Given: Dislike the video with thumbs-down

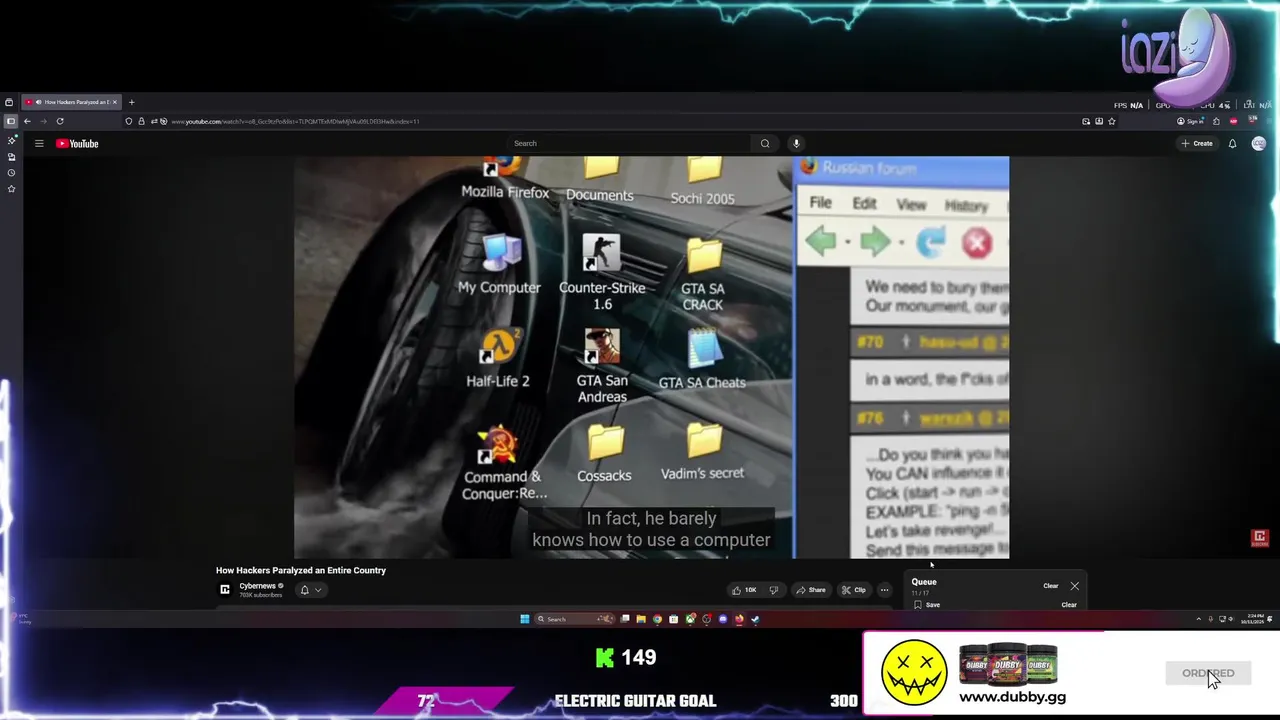Looking at the screenshot, I should click(x=773, y=590).
